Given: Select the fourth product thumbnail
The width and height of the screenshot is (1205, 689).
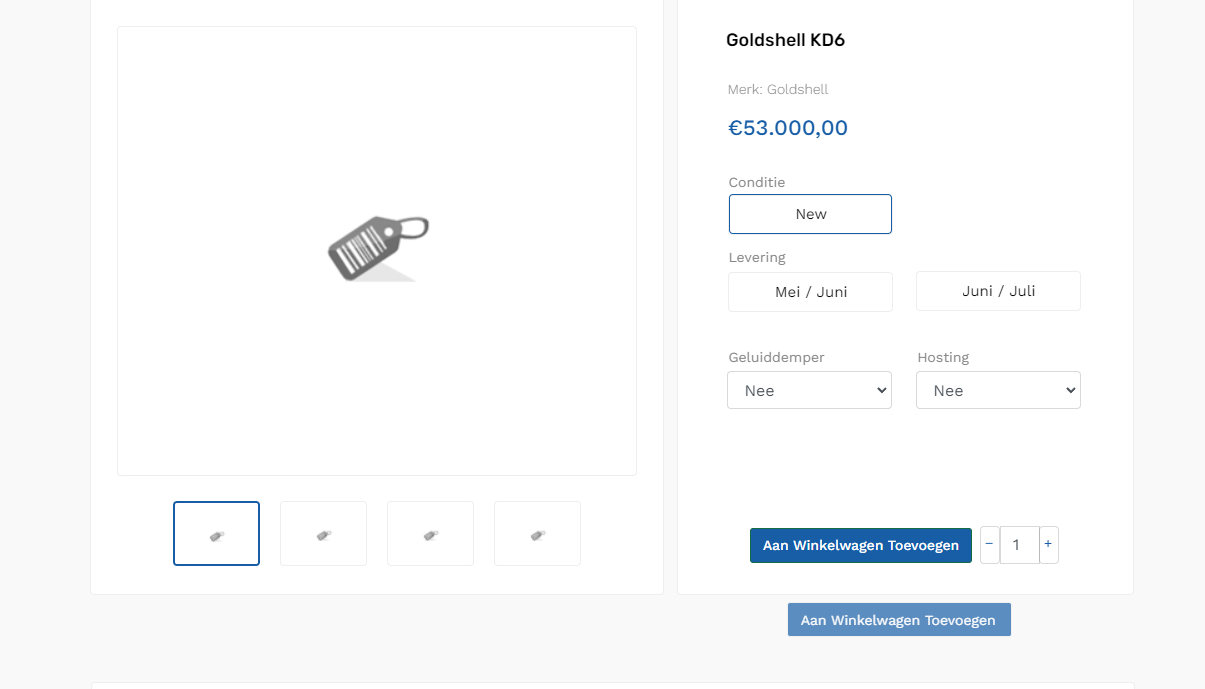Looking at the screenshot, I should [537, 534].
